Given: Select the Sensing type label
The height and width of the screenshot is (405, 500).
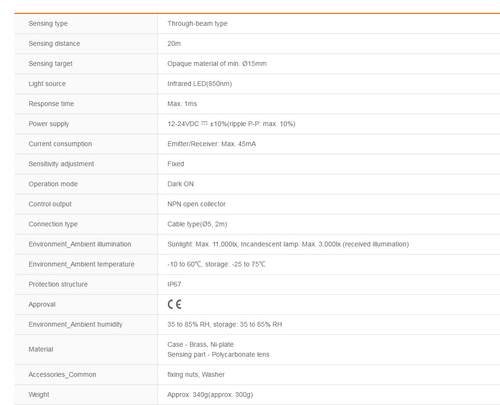Looking at the screenshot, I should click(x=48, y=24).
